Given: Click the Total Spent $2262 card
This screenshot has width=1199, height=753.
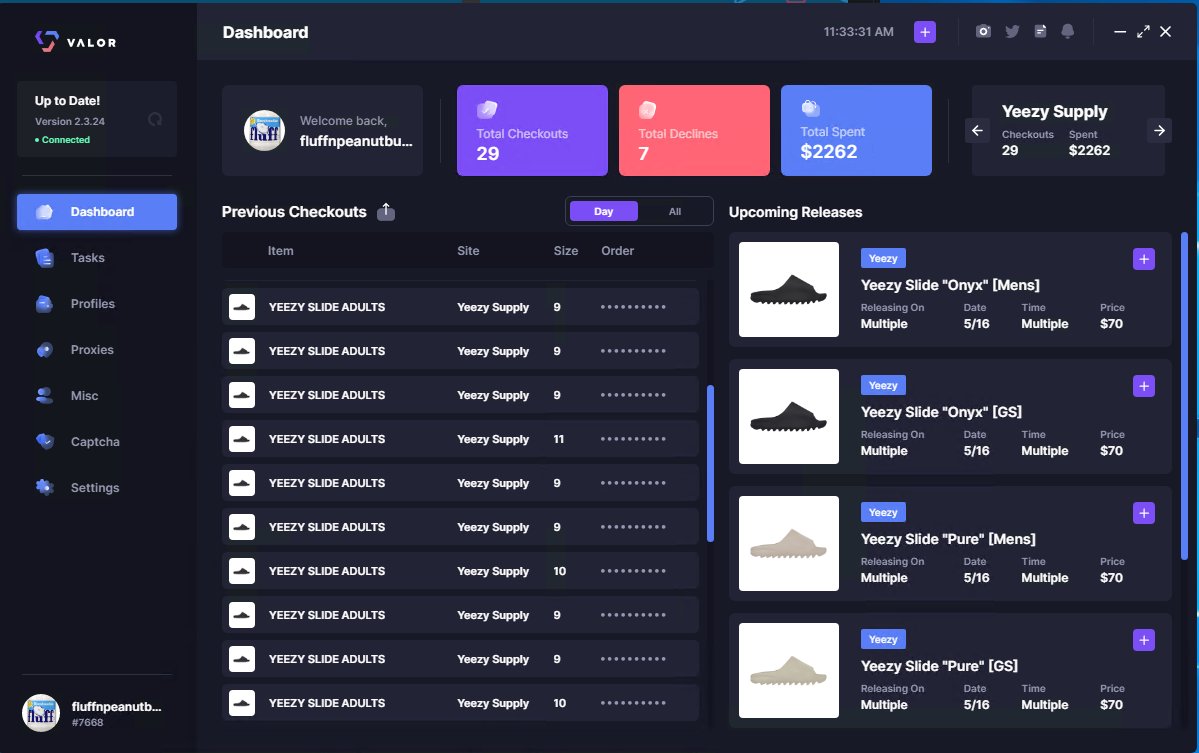Looking at the screenshot, I should coord(856,131).
